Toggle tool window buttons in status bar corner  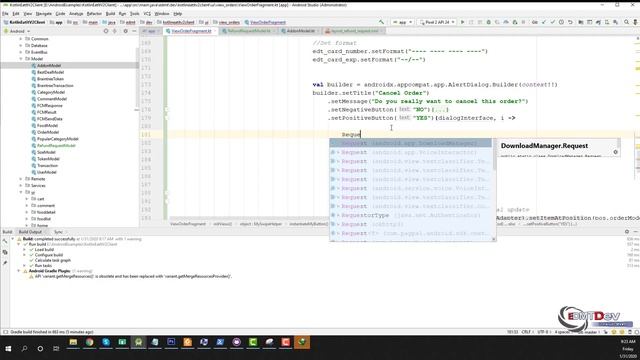point(5,332)
